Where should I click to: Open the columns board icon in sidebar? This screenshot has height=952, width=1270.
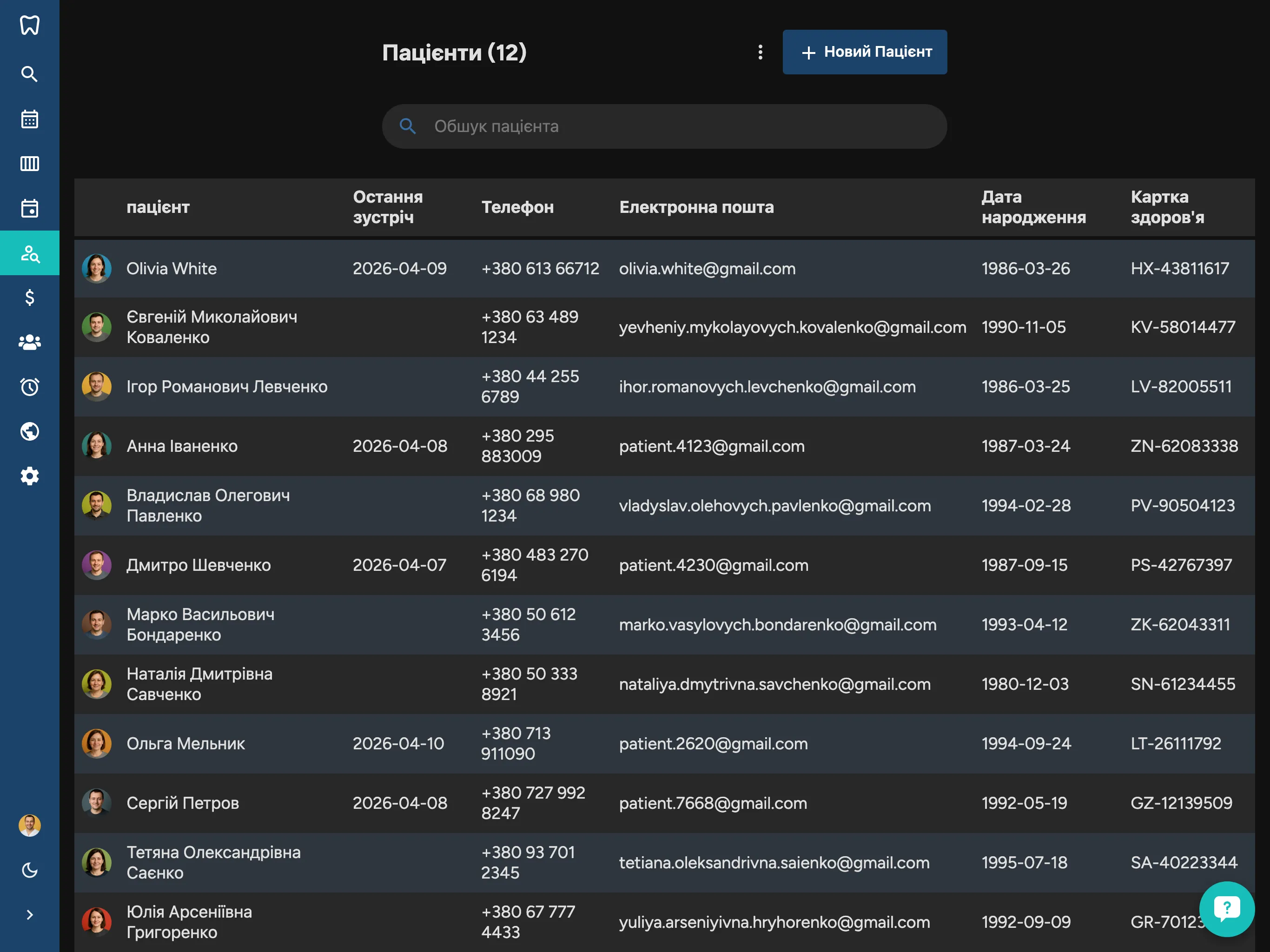coord(29,164)
